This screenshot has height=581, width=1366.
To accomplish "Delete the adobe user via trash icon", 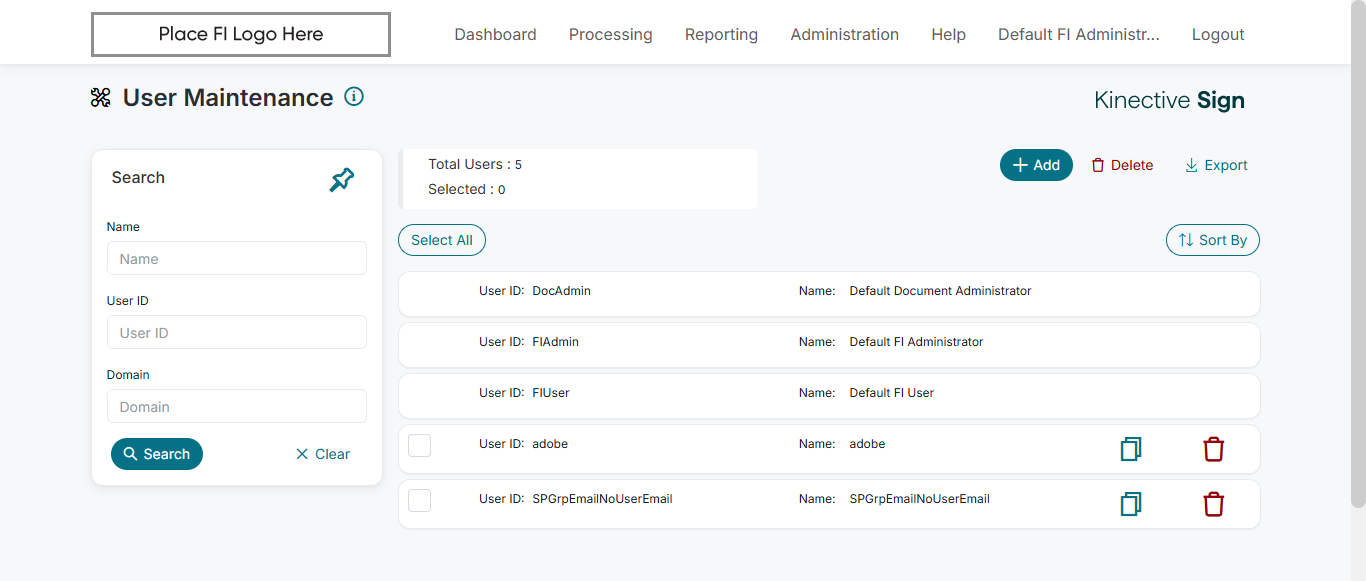I will coord(1213,449).
